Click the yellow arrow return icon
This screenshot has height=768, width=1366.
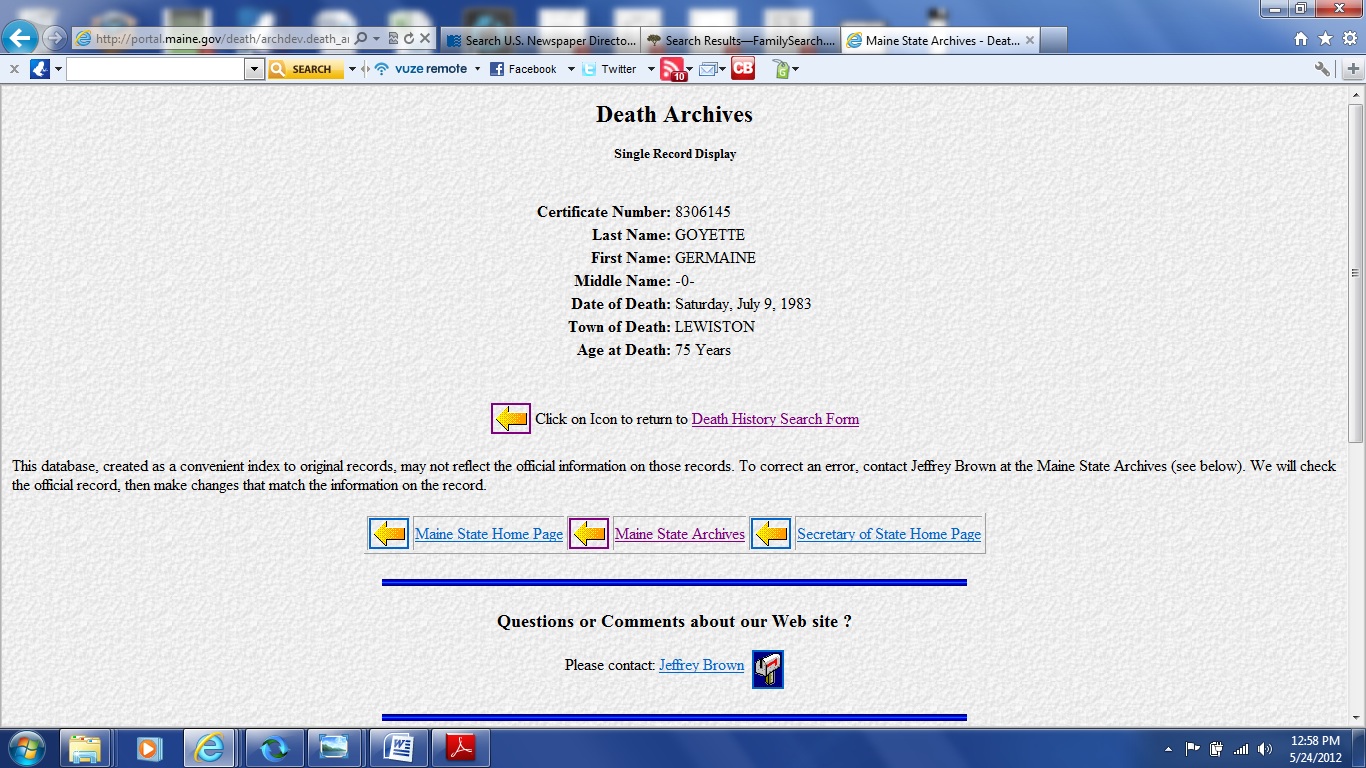point(509,418)
